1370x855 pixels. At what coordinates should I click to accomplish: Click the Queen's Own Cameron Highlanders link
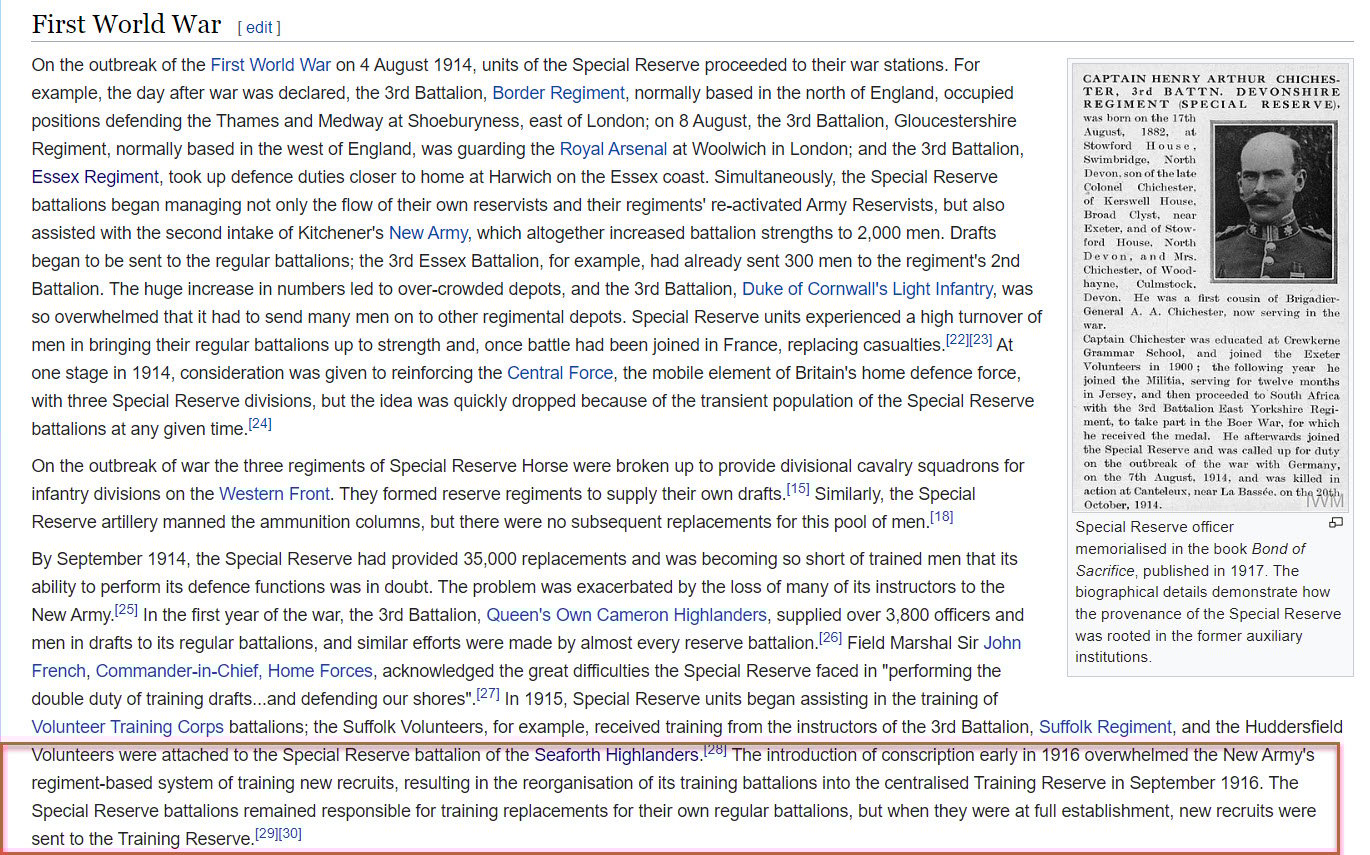click(x=626, y=615)
